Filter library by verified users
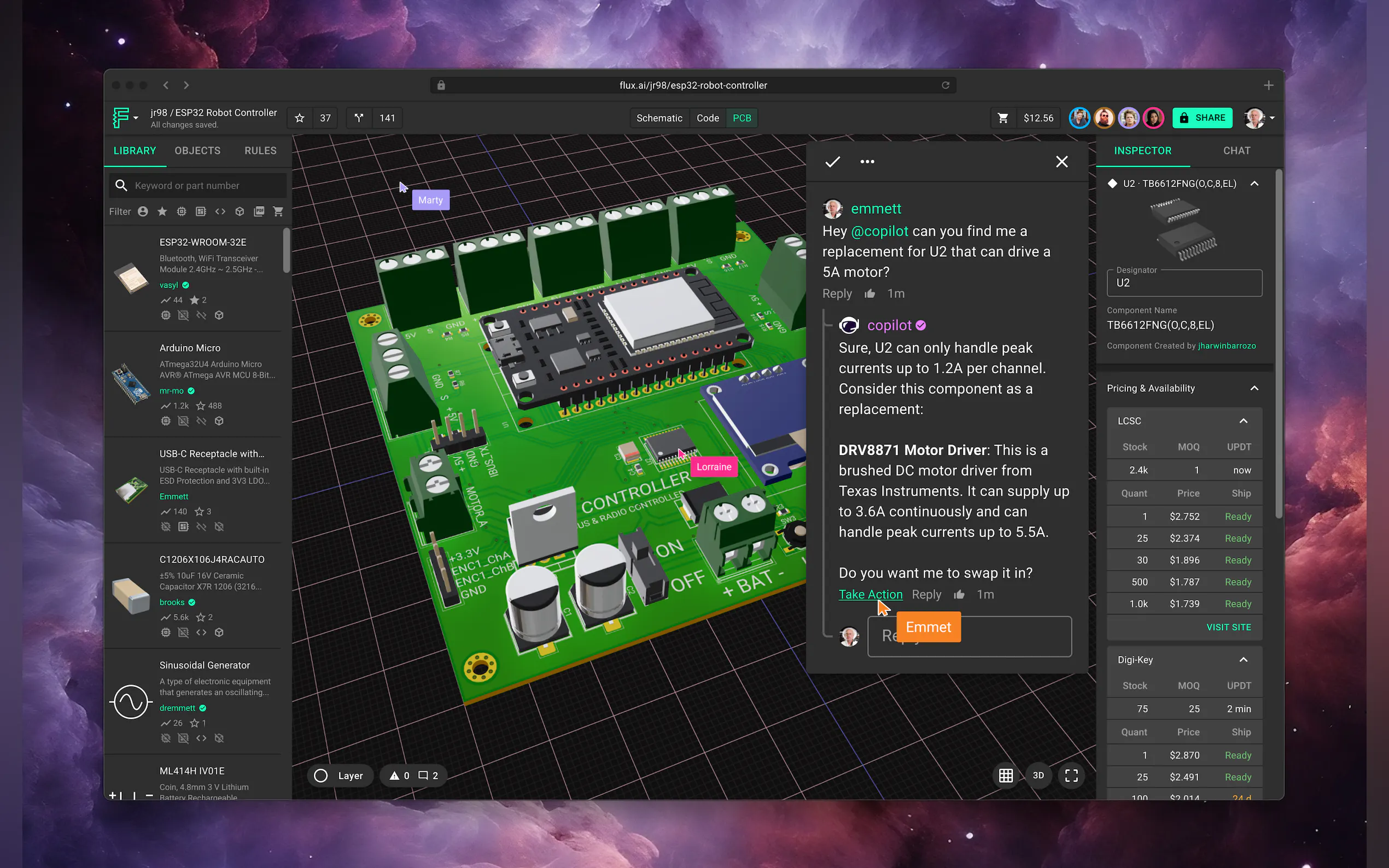 click(143, 211)
